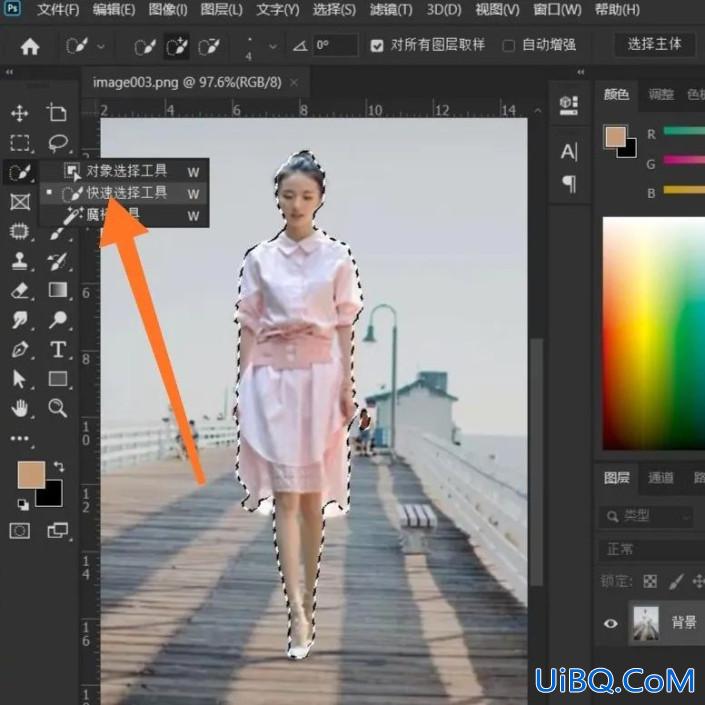Open tool preset picker dropdown arrow
The width and height of the screenshot is (705, 705).
point(101,46)
